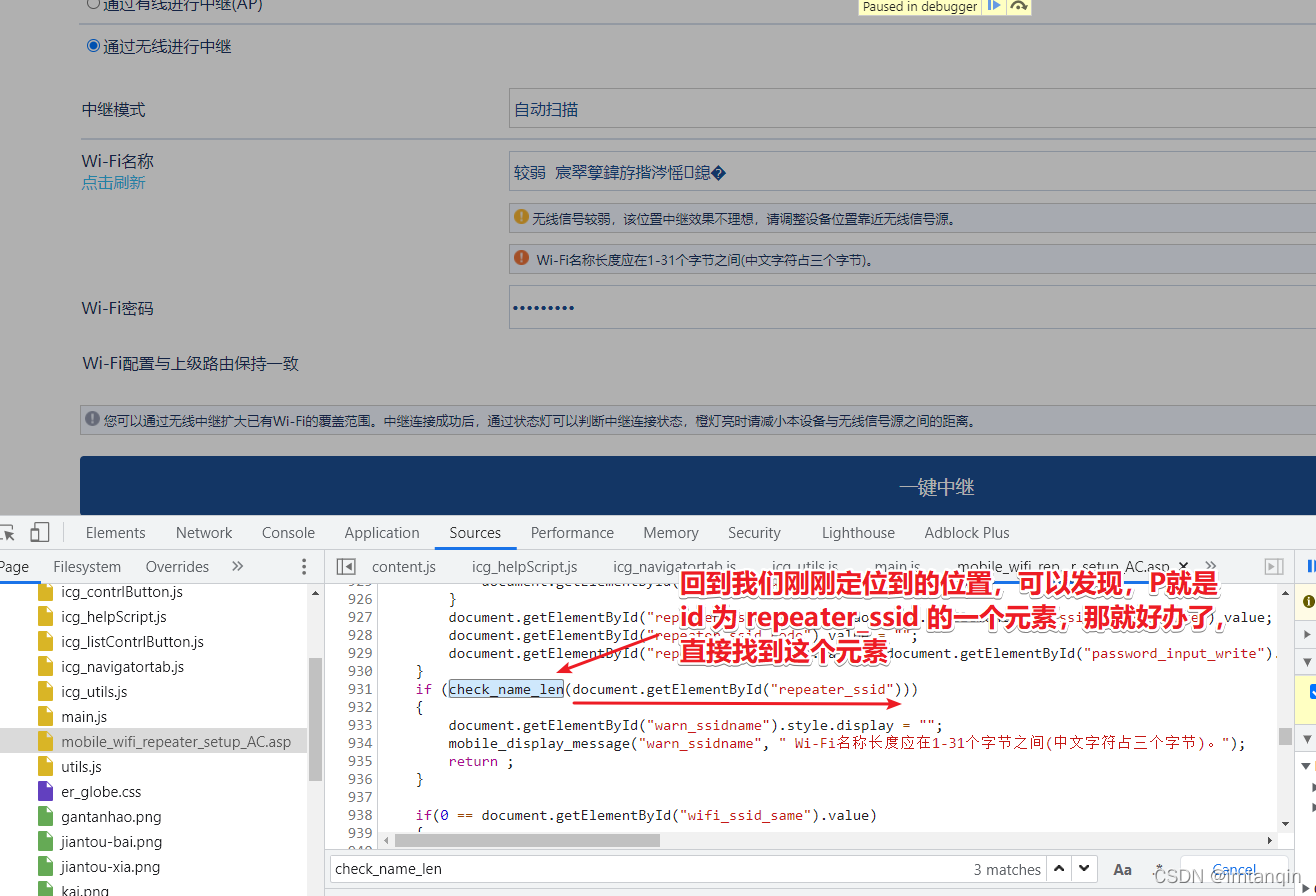The height and width of the screenshot is (896, 1316).
Task: Open the Memory tab
Action: (x=671, y=533)
